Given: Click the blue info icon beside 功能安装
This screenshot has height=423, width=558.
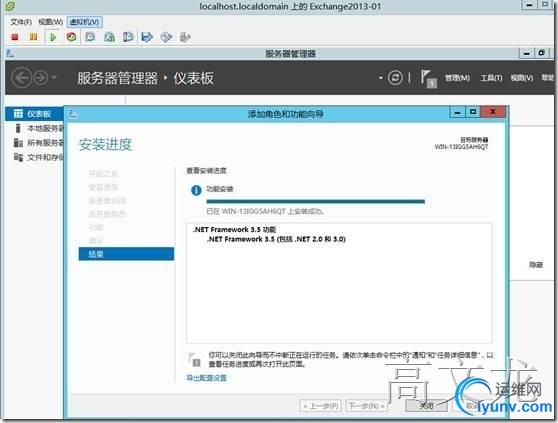Looking at the screenshot, I should click(196, 190).
